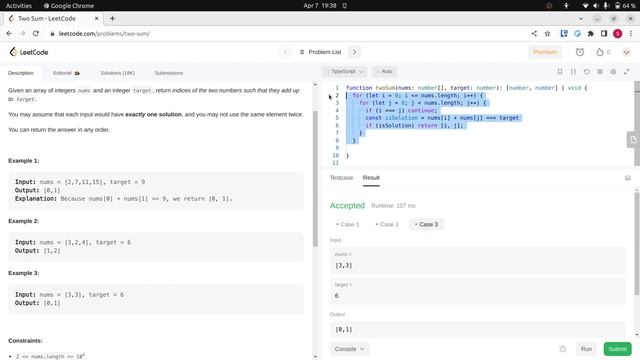
Task: Open the clock showing Apr 7 19:38
Action: pyautogui.click(x=320, y=5)
